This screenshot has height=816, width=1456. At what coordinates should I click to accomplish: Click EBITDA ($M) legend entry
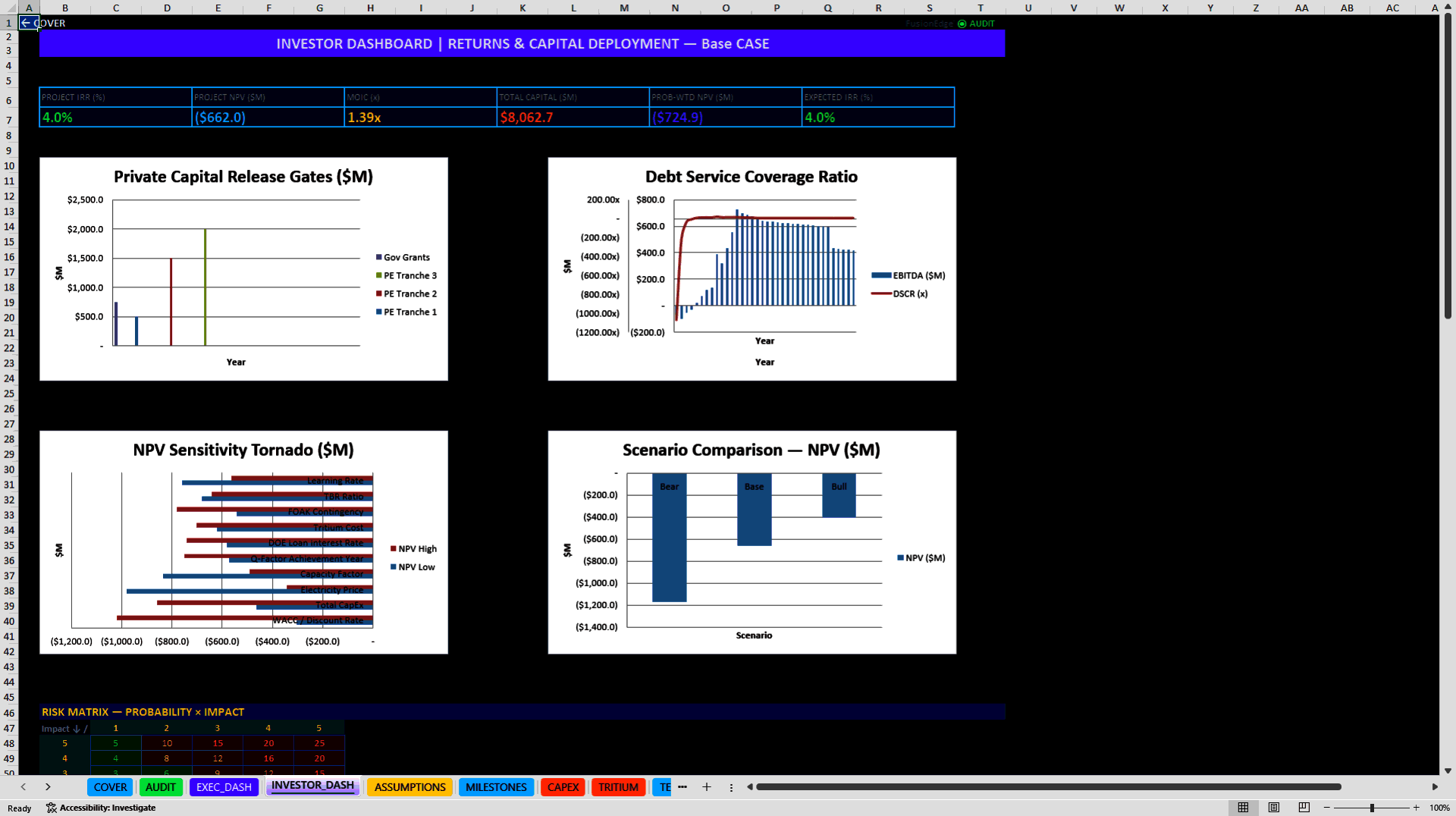(x=908, y=275)
